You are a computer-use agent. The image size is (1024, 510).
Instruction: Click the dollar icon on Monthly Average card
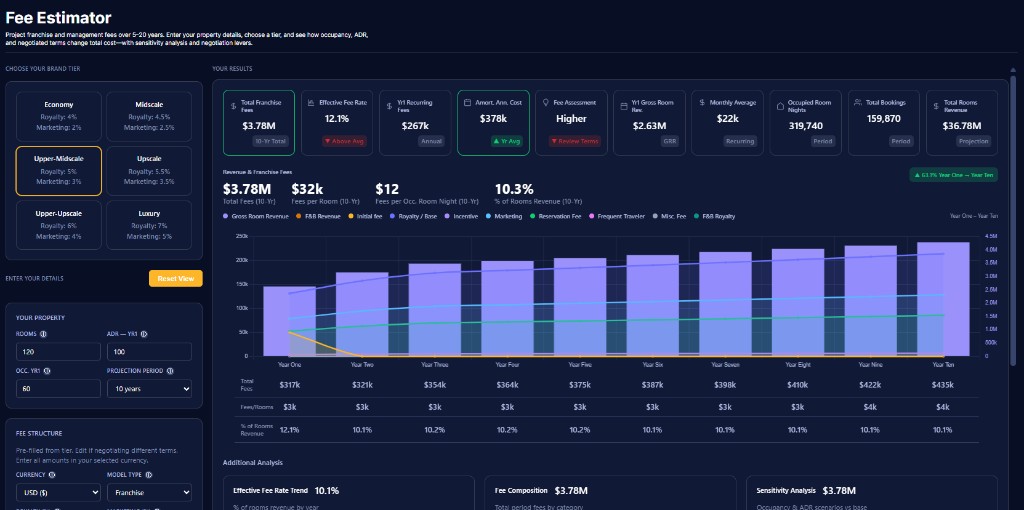tap(702, 103)
